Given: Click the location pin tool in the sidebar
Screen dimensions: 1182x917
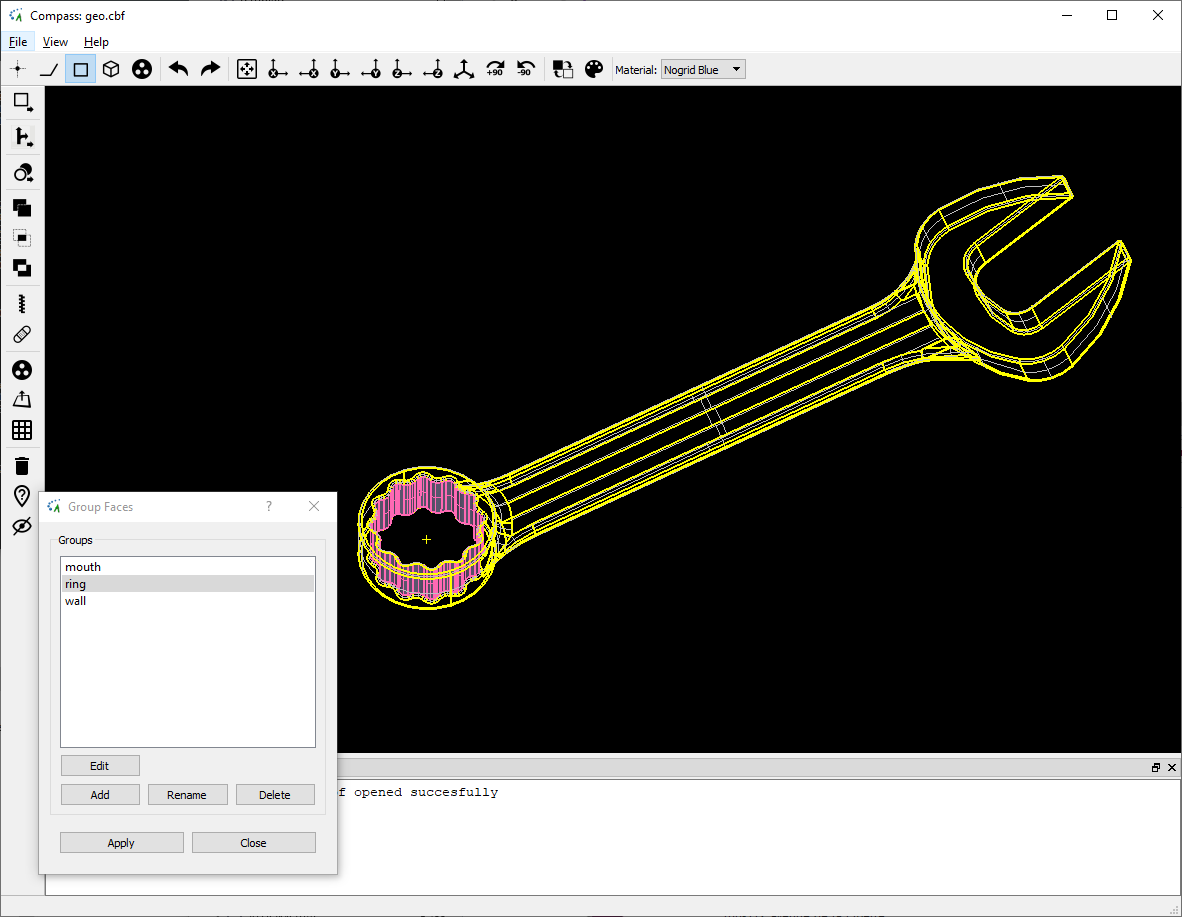Looking at the screenshot, I should pyautogui.click(x=21, y=496).
